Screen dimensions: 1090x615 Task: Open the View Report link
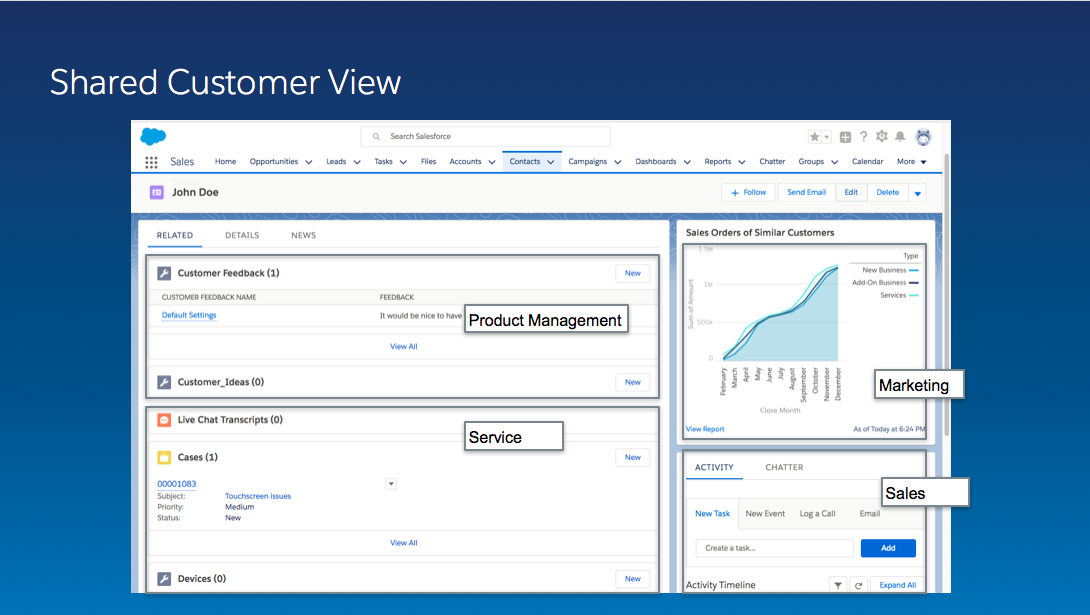pos(705,429)
